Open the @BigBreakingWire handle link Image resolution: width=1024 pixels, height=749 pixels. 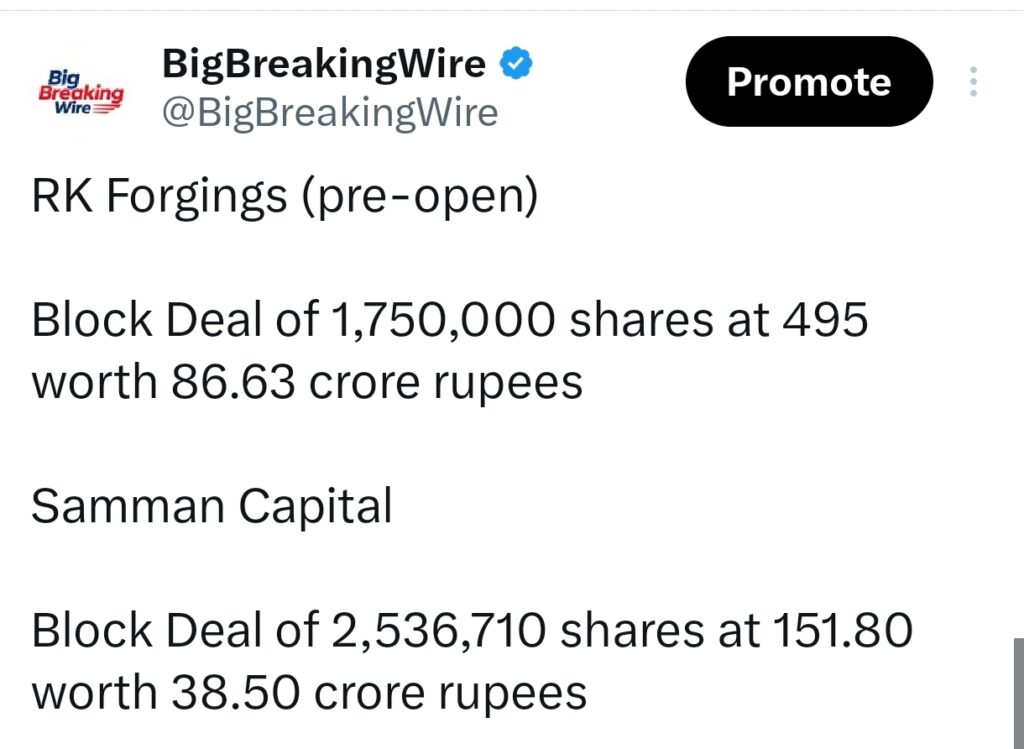pyautogui.click(x=330, y=112)
